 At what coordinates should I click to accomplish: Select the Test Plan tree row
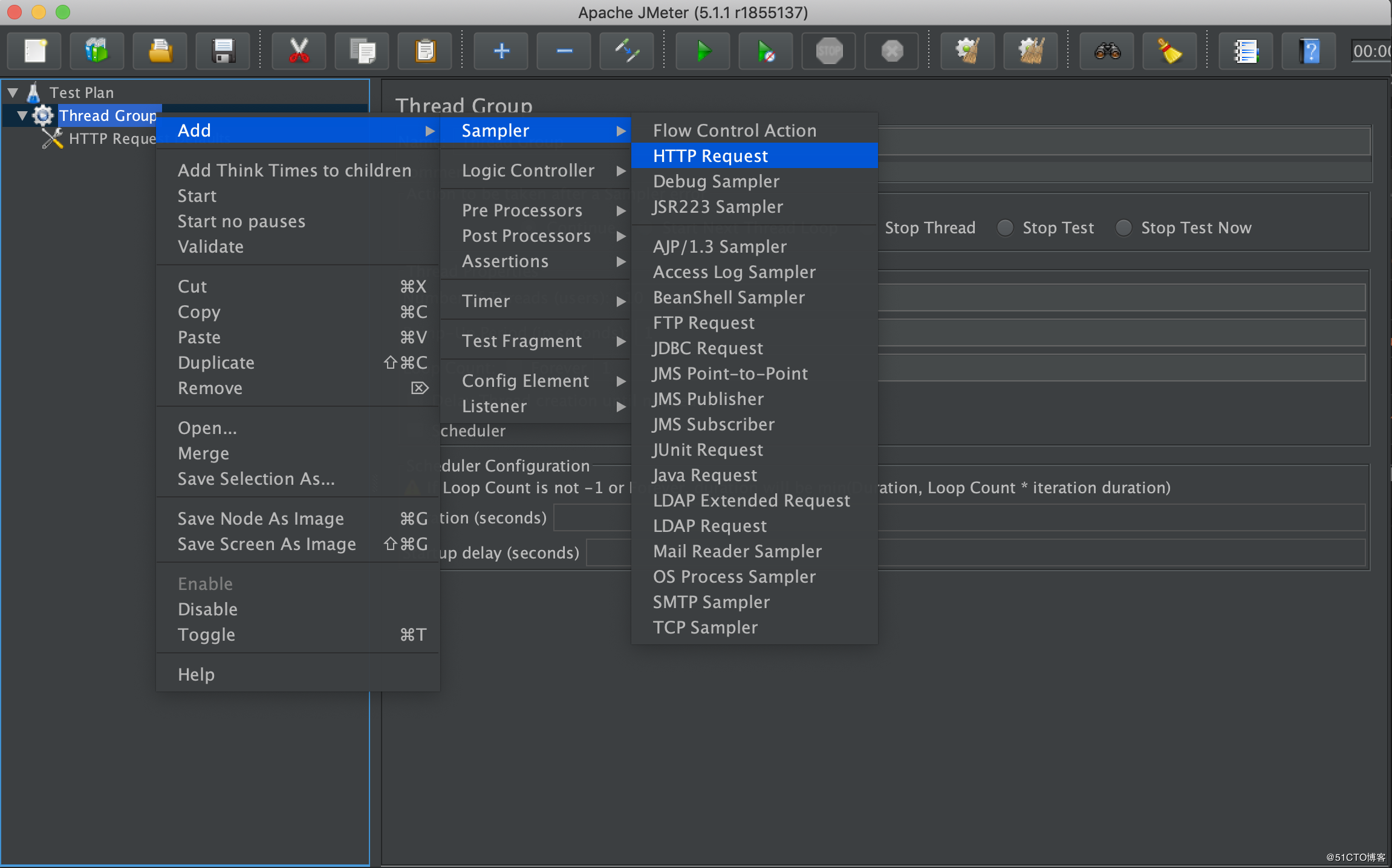82,92
